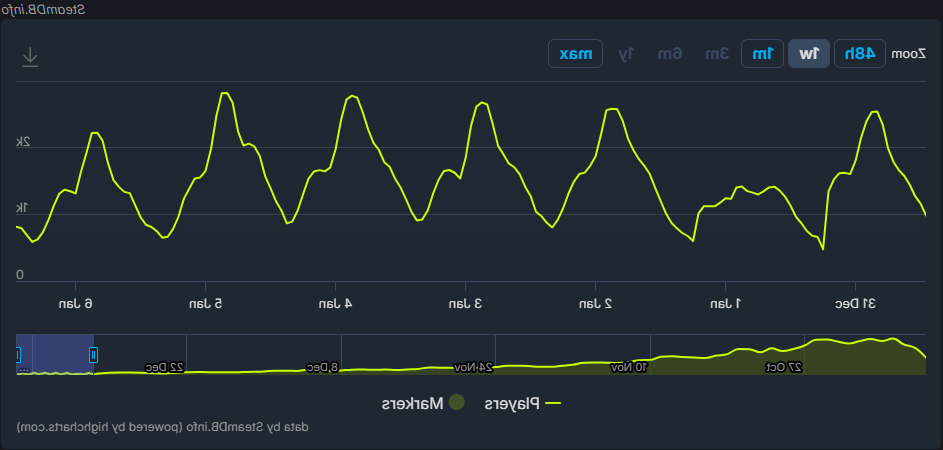Click the navigator handle at chart's outer edge
This screenshot has width=943, height=450.
pyautogui.click(x=17, y=355)
